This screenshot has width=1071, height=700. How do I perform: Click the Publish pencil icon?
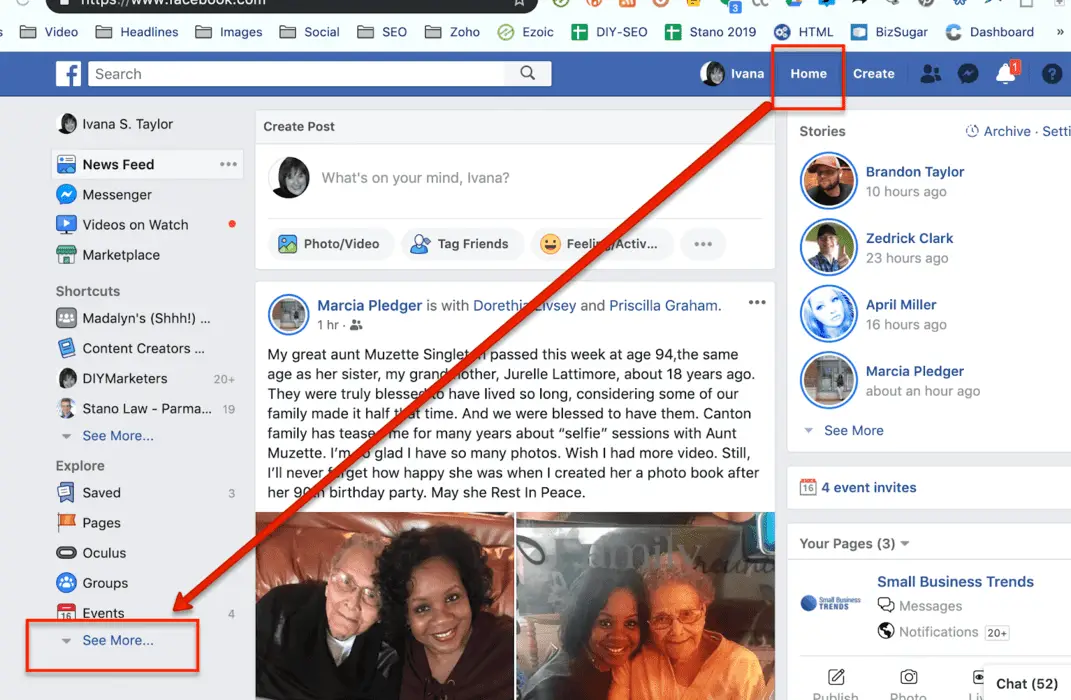836,677
